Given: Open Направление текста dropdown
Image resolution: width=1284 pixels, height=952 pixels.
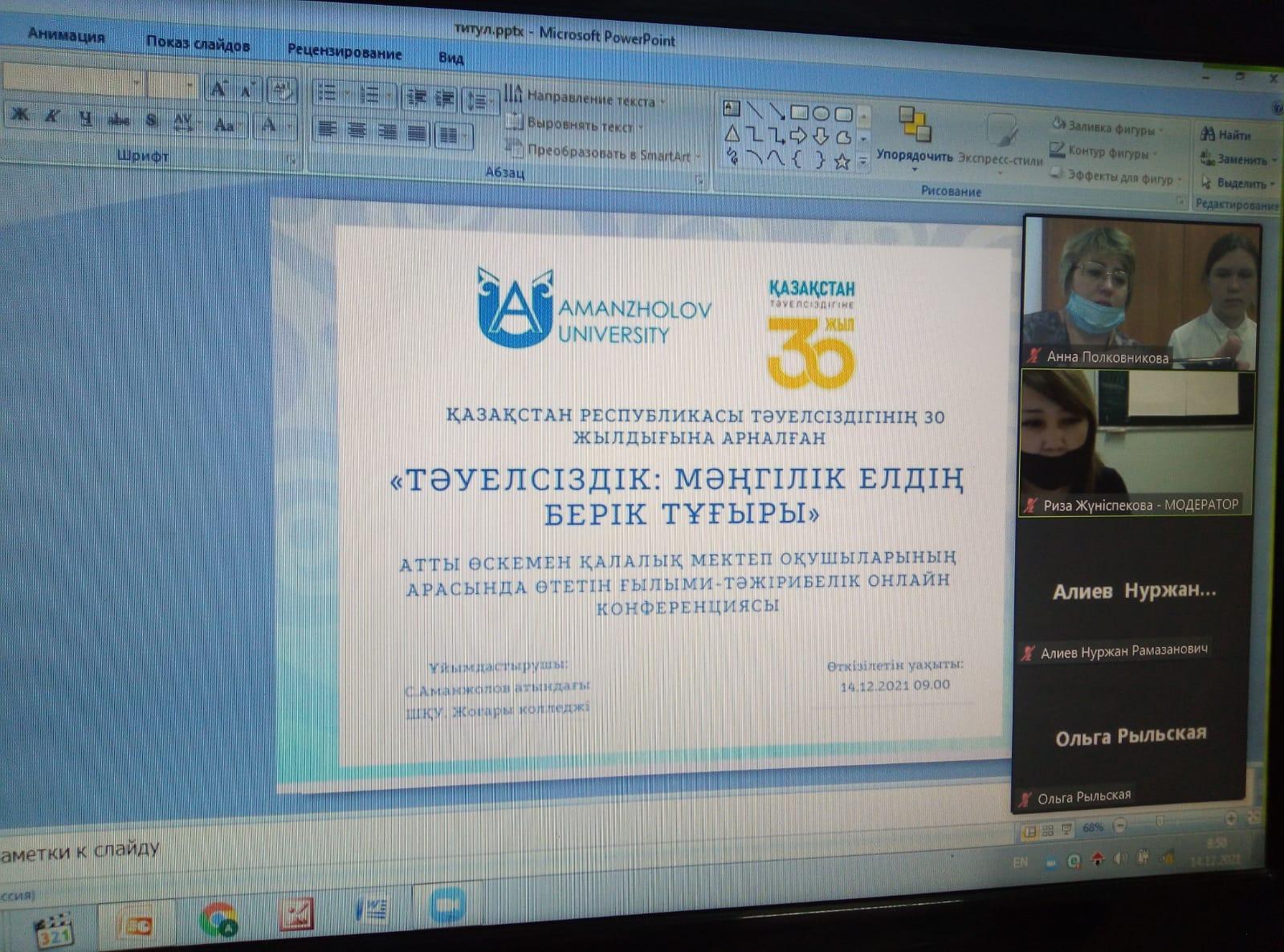Looking at the screenshot, I should (585, 98).
